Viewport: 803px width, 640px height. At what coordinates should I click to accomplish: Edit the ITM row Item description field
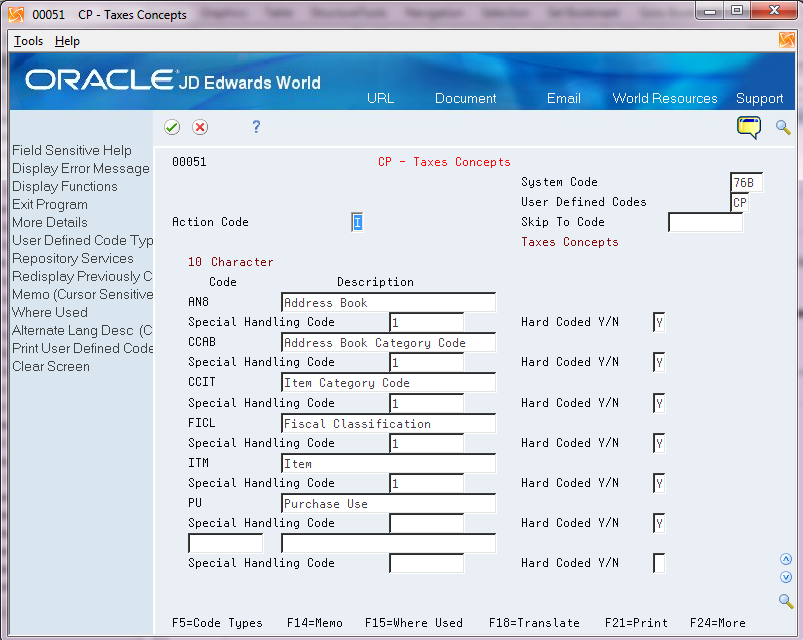[389, 463]
